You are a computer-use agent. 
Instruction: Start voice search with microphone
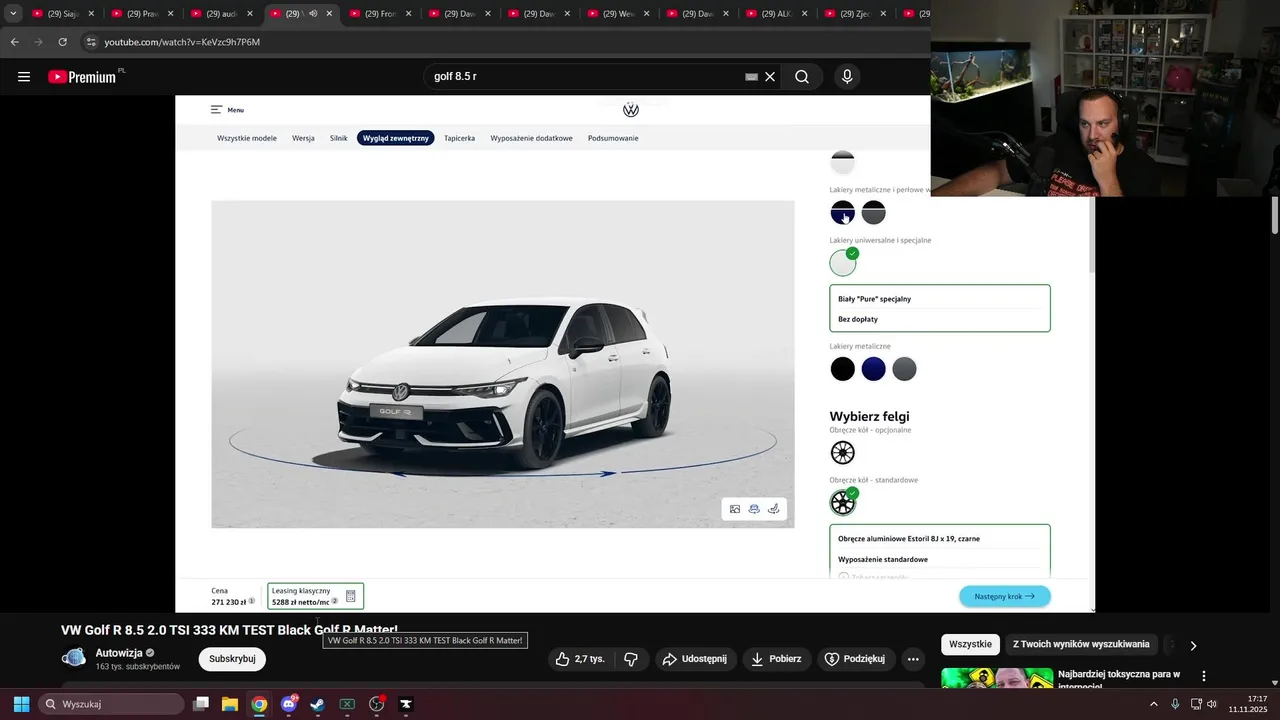847,77
